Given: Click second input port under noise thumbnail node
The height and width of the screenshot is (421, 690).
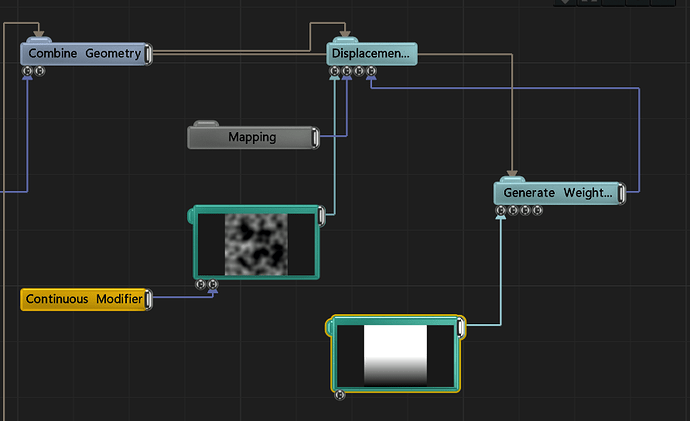Looking at the screenshot, I should (x=213, y=284).
